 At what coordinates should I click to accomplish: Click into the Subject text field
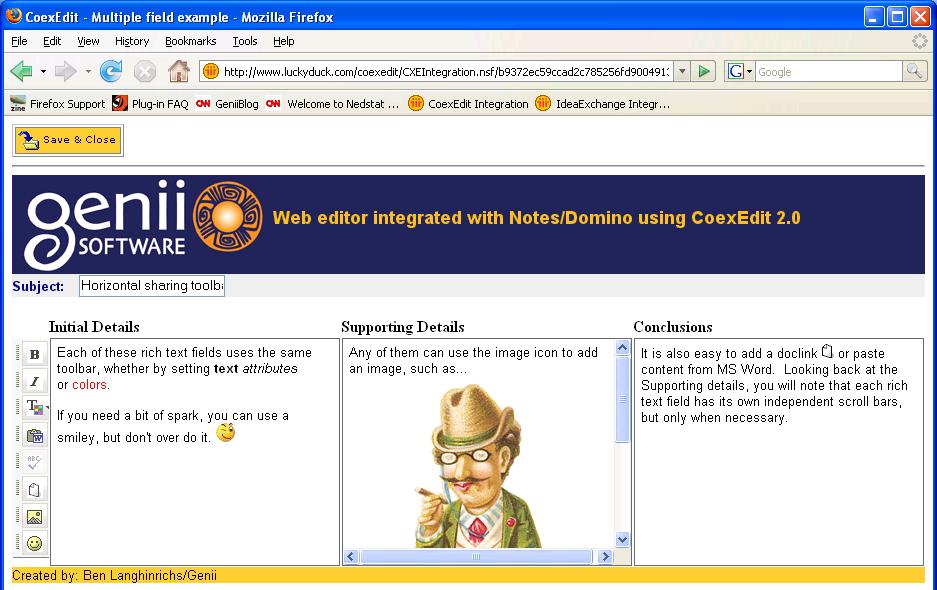(152, 286)
